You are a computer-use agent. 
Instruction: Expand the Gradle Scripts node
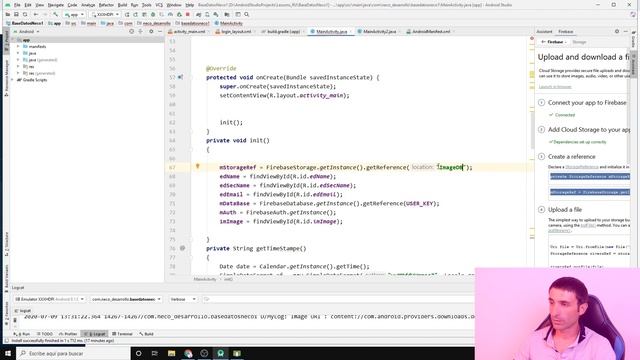[13, 80]
